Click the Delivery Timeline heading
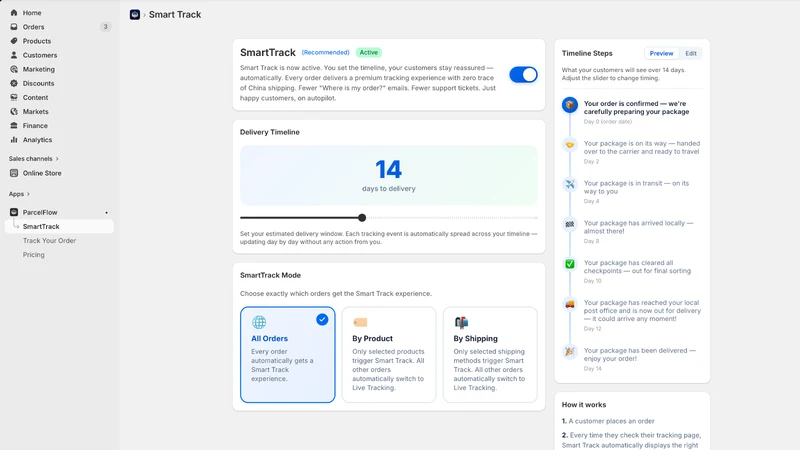The image size is (800, 450). click(x=270, y=132)
